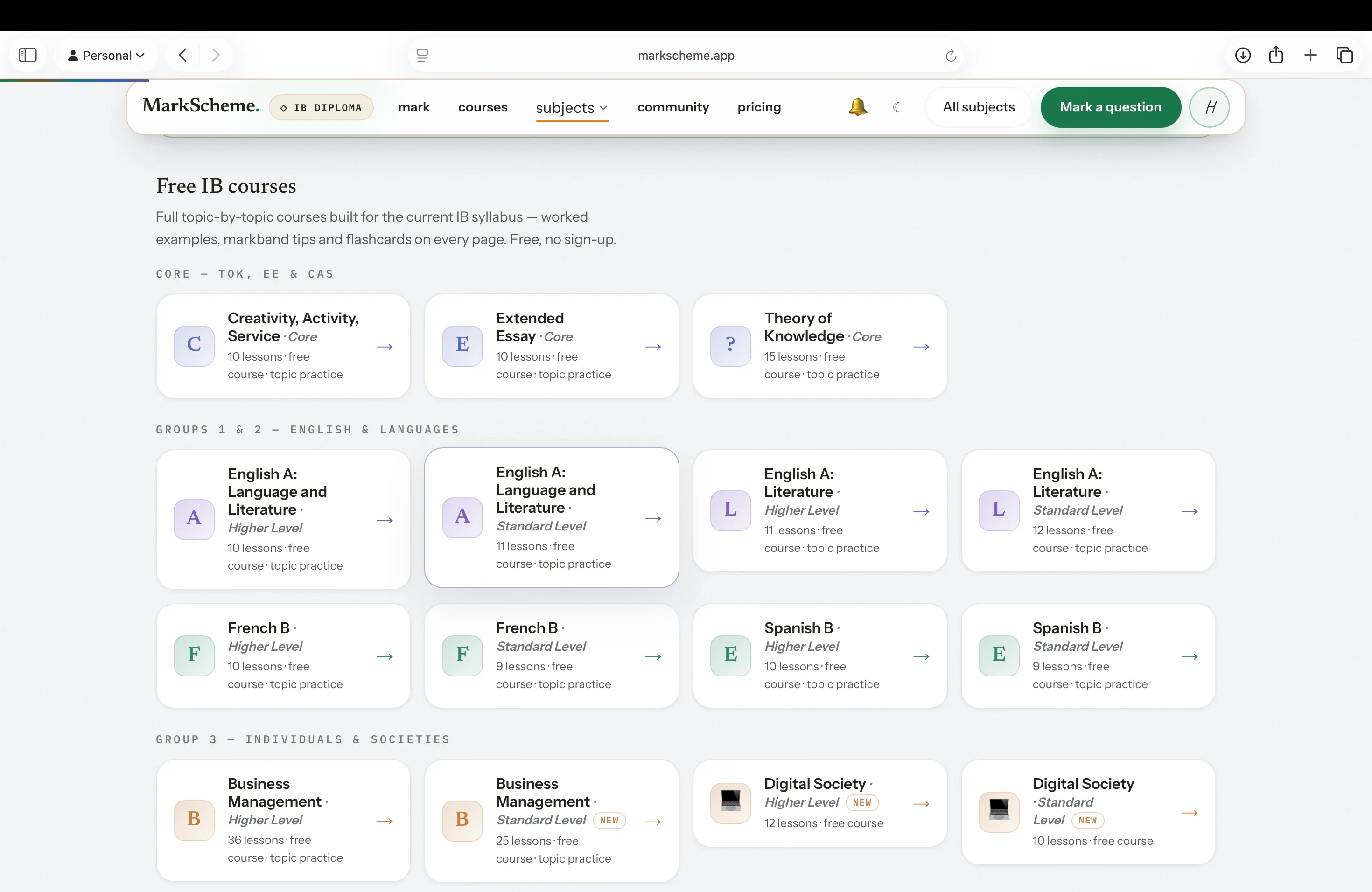Open the community nav item

[673, 107]
